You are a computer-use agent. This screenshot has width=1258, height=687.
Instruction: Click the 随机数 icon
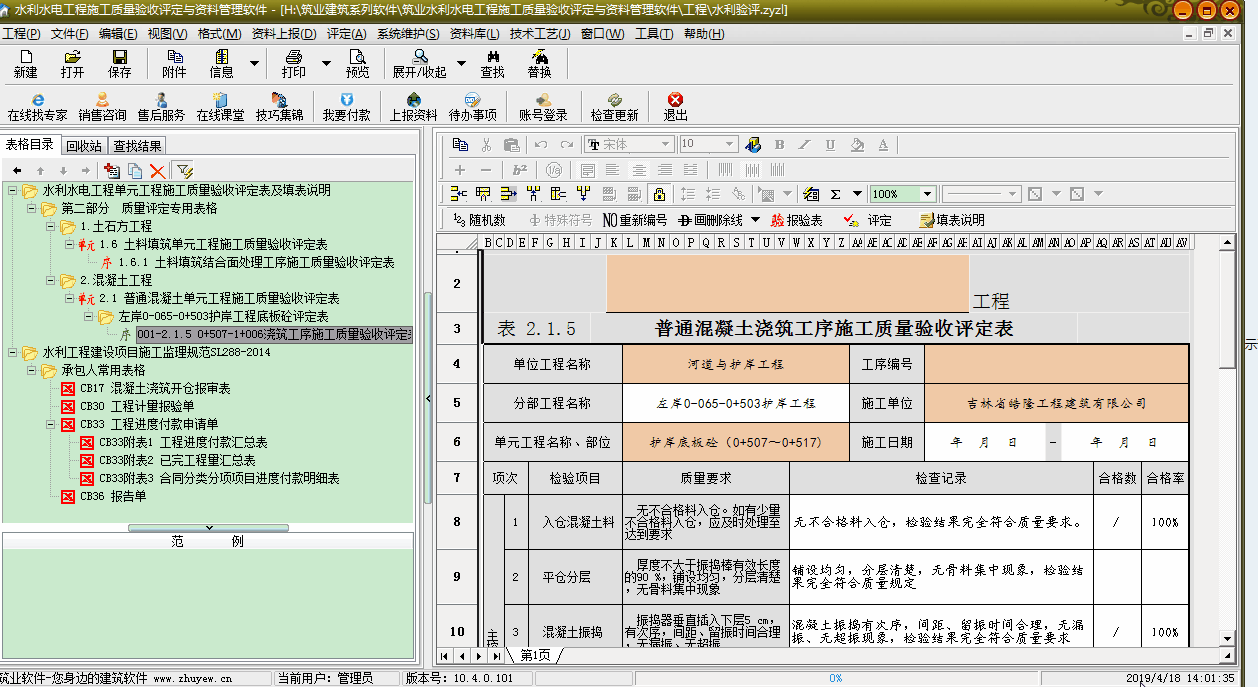click(479, 220)
